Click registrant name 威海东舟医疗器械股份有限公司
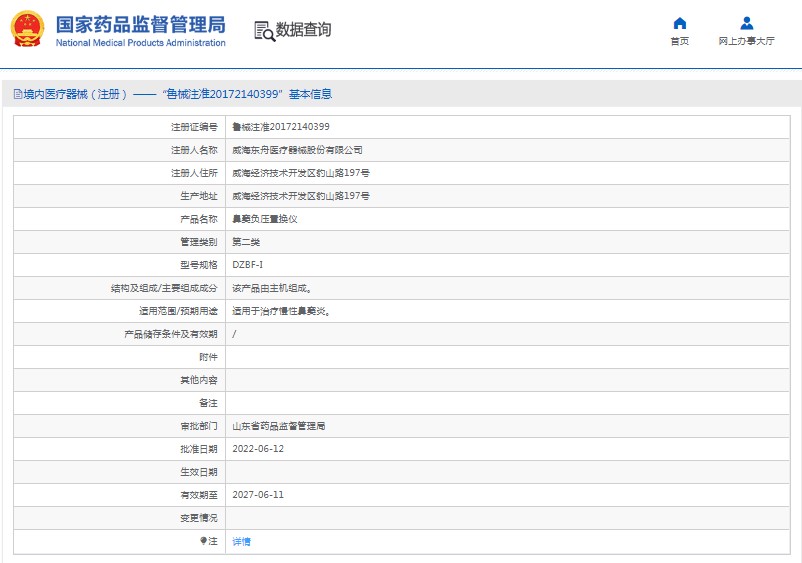 click(x=297, y=150)
